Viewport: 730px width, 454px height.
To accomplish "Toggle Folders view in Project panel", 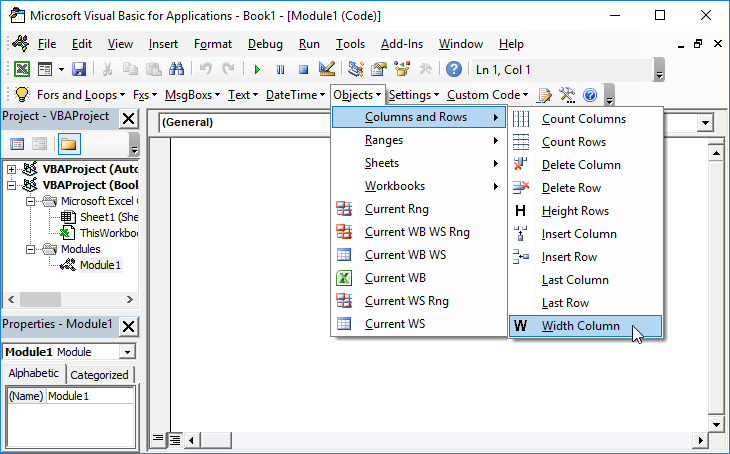I will pyautogui.click(x=68, y=144).
